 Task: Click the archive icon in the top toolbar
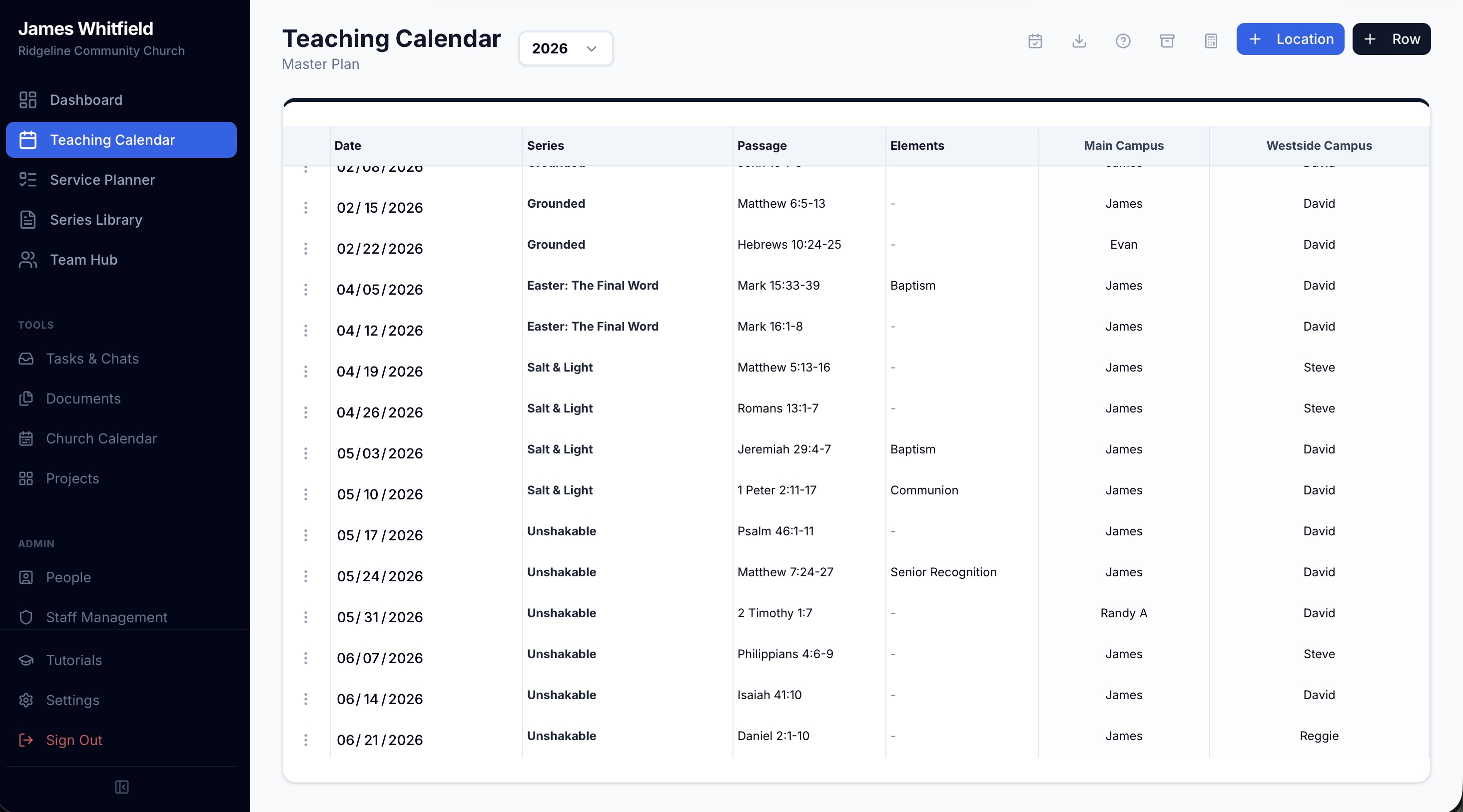1167,40
